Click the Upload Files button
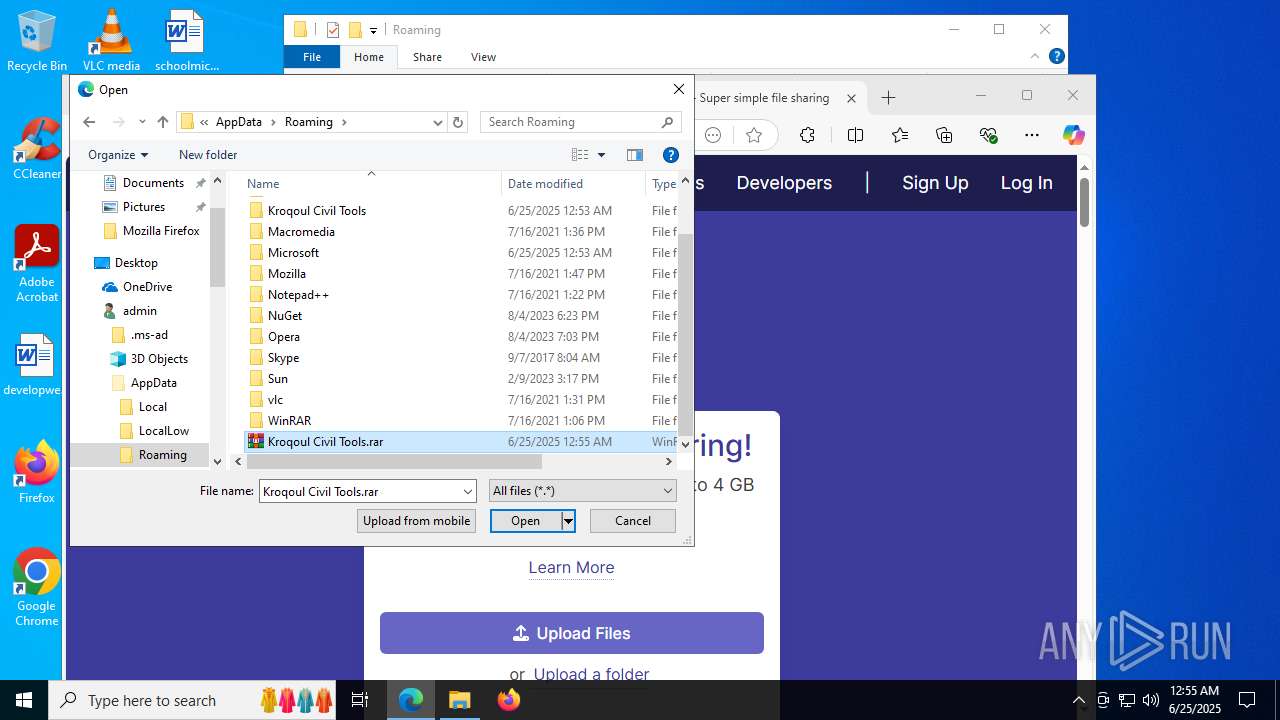This screenshot has width=1280, height=720. pyautogui.click(x=572, y=633)
